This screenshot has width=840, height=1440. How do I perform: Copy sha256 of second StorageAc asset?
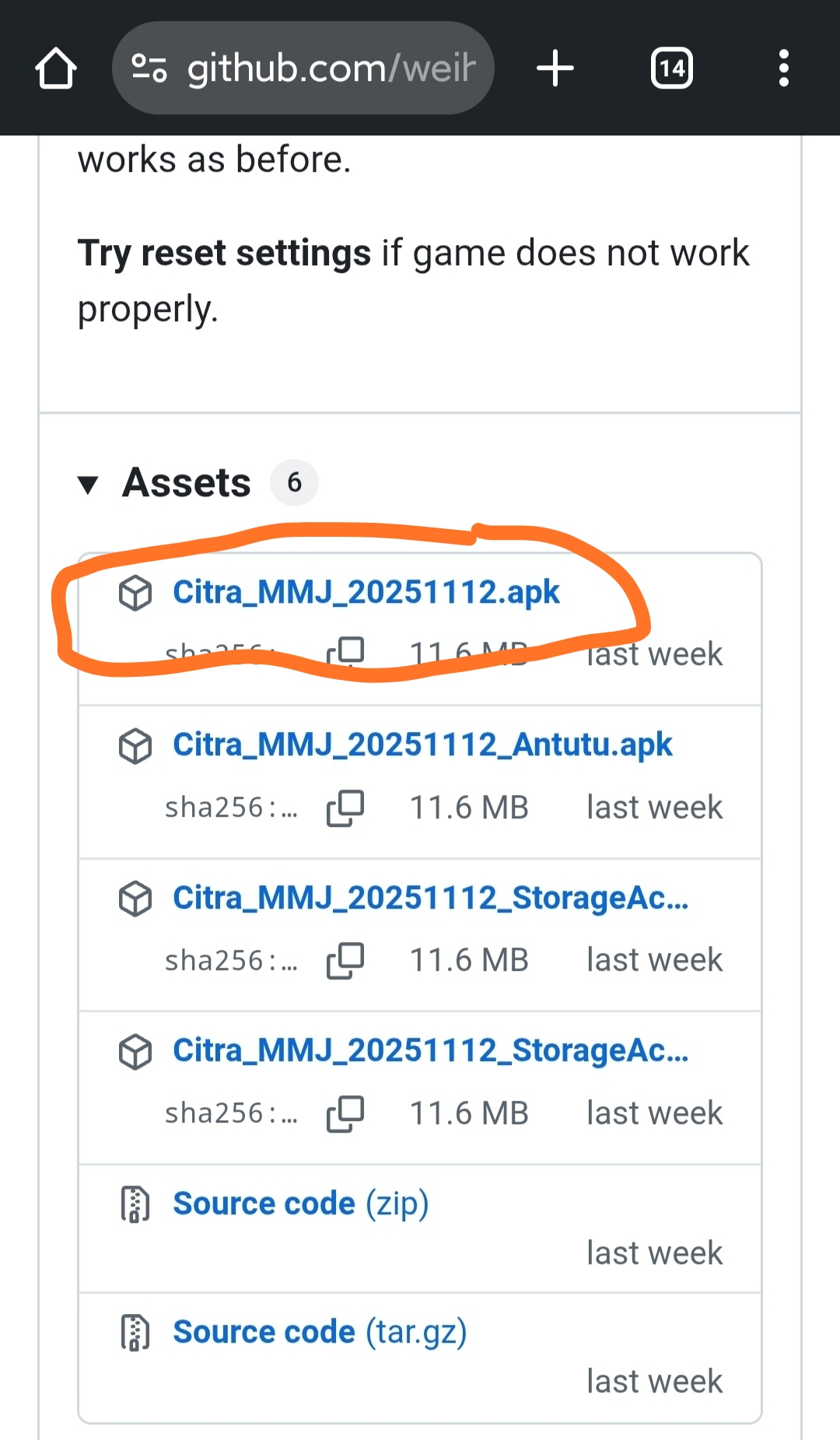345,1113
